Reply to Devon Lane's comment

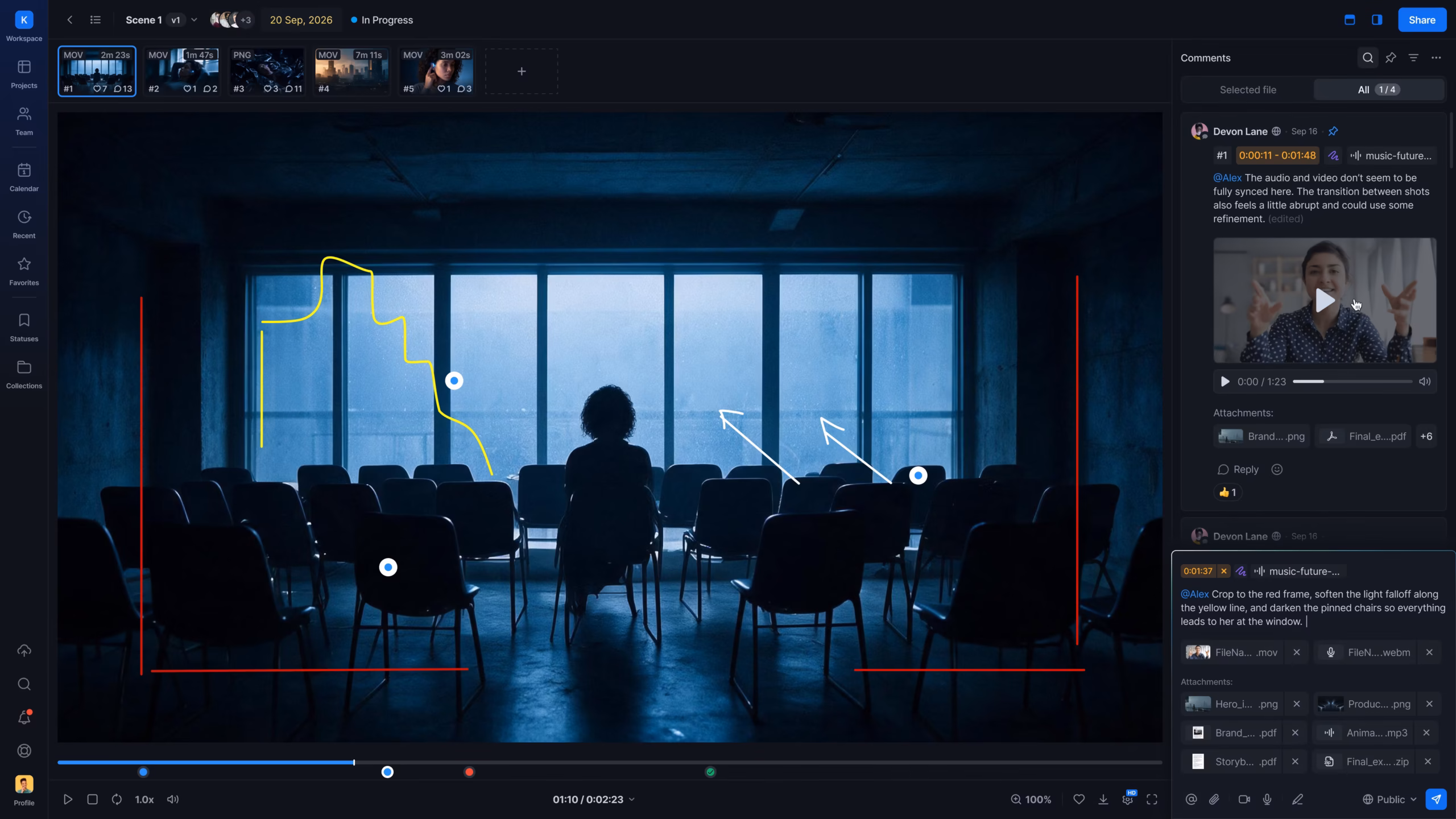tap(1238, 469)
